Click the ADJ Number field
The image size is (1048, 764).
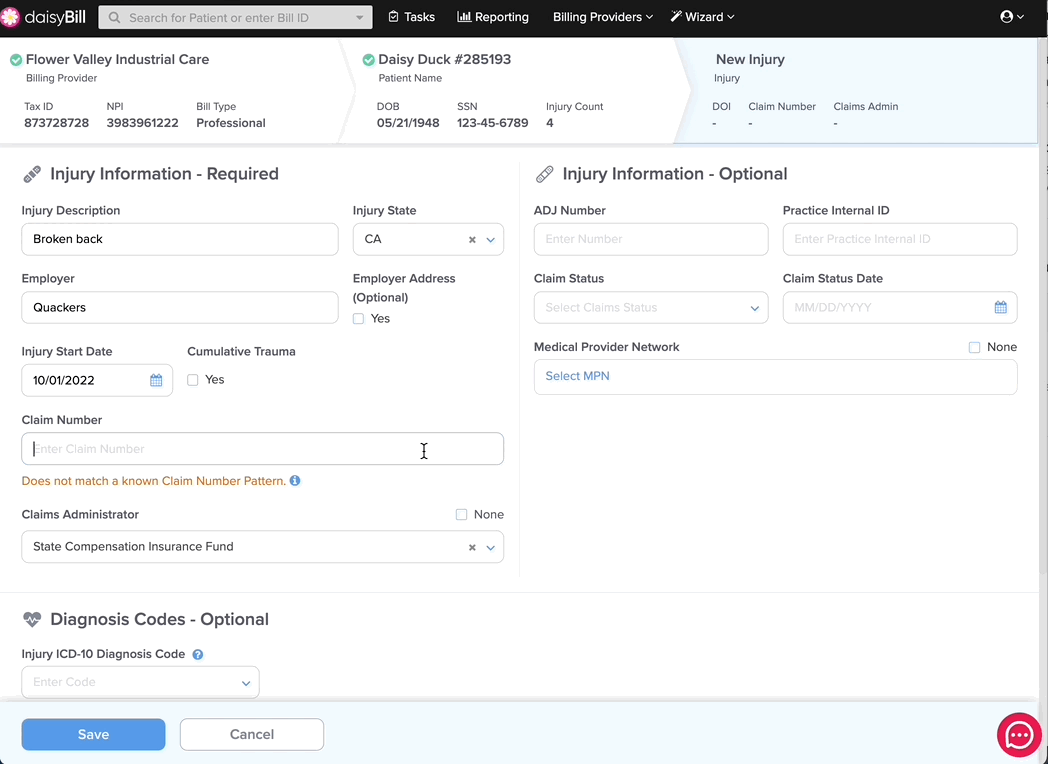[651, 239]
